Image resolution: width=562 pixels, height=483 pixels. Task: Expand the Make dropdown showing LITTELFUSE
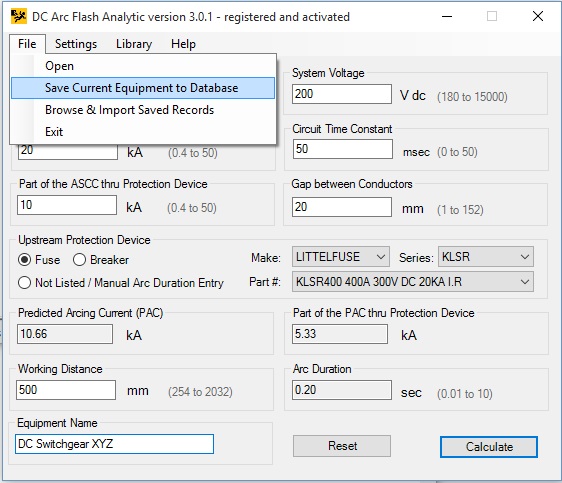click(x=340, y=257)
